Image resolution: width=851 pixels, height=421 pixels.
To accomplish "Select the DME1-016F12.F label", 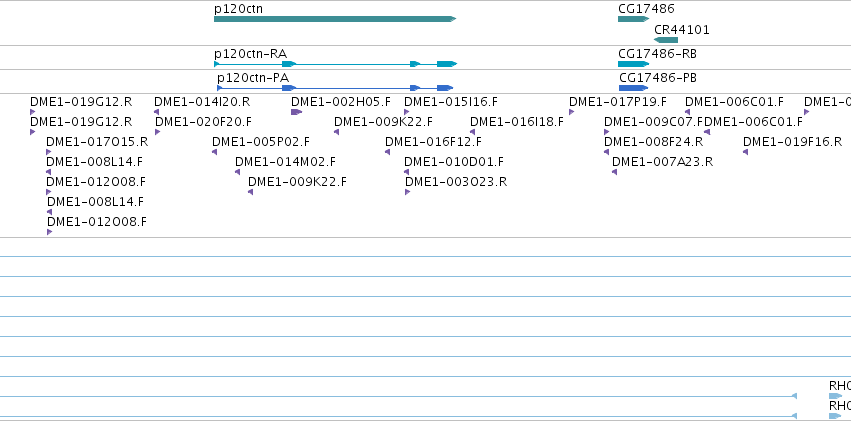I will [433, 142].
